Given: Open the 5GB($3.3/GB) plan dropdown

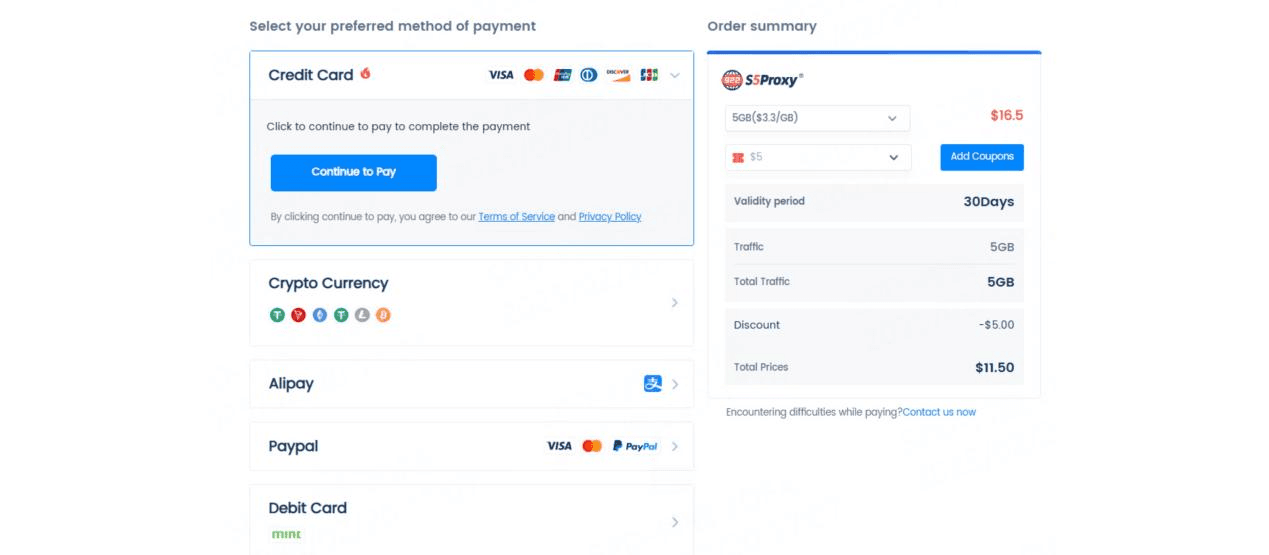Looking at the screenshot, I should pyautogui.click(x=817, y=118).
